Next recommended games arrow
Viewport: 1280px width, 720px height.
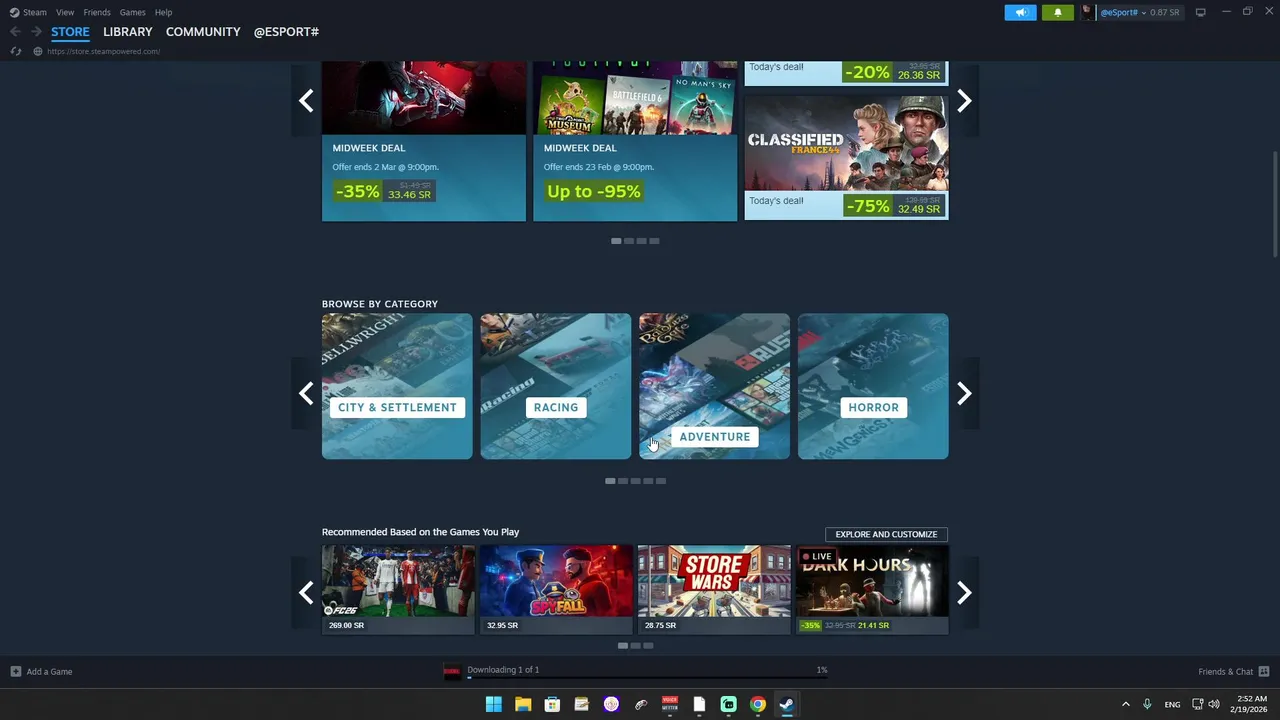(964, 593)
